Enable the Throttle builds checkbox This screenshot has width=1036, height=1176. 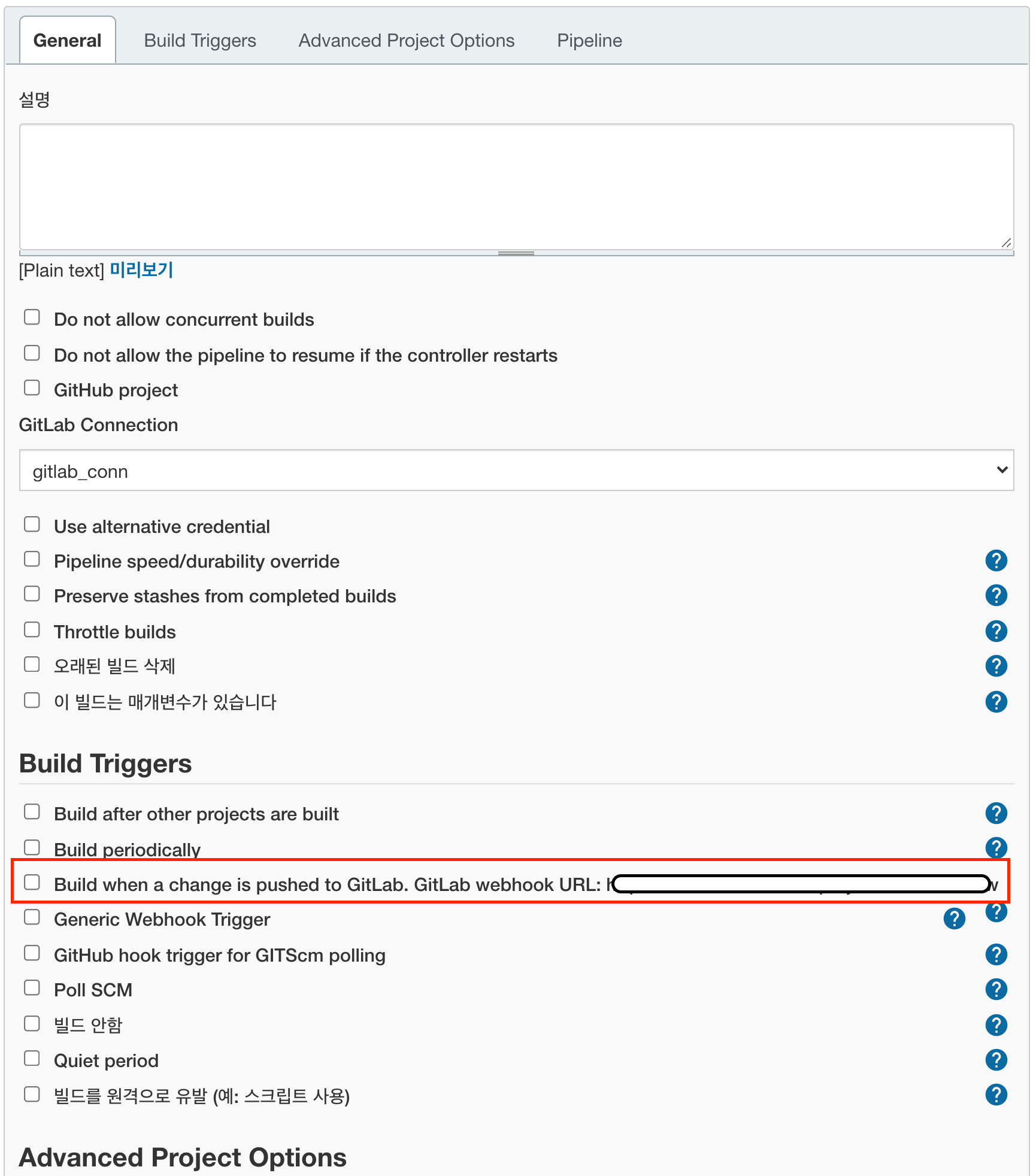[x=32, y=630]
